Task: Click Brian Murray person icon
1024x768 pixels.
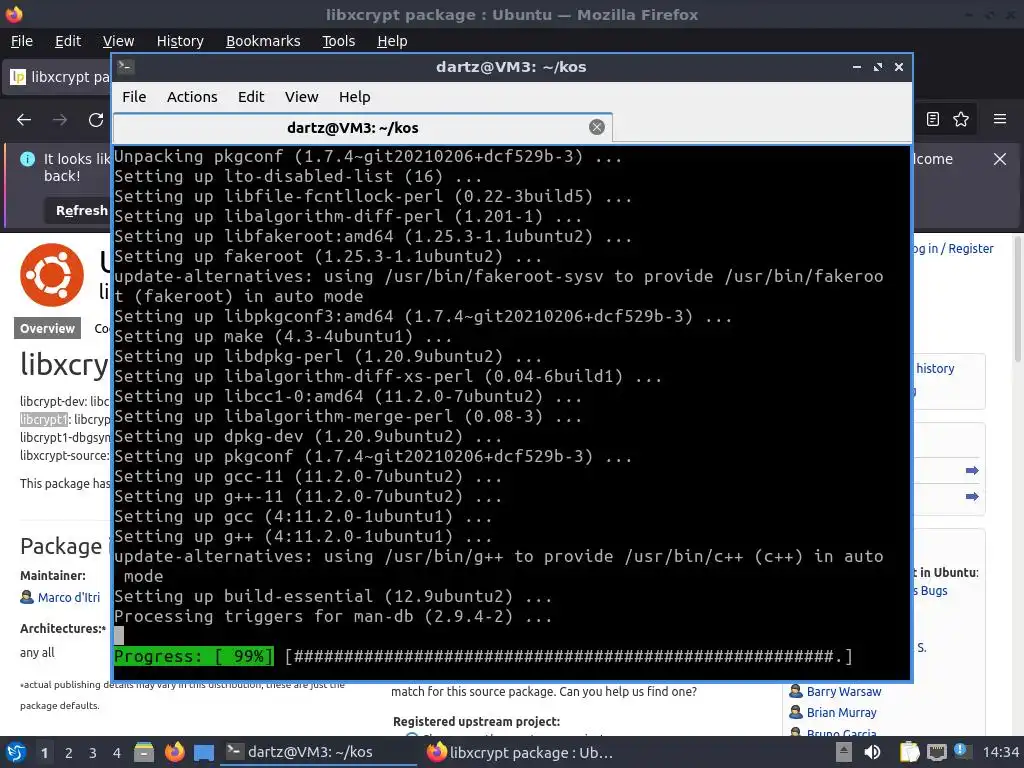Action: coord(795,712)
